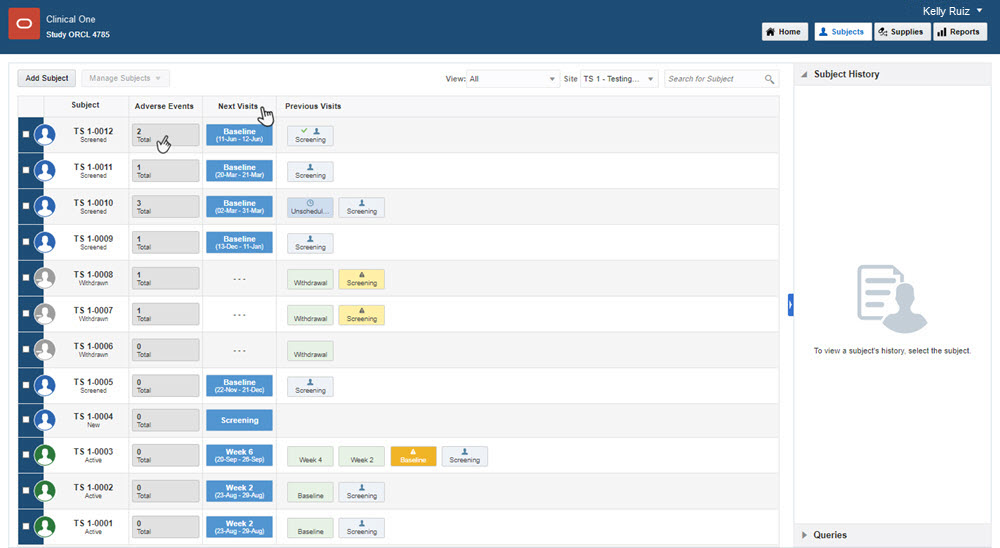The height and width of the screenshot is (548, 1000).
Task: Select checkbox for subject TS 1-0005
Action: pyautogui.click(x=26, y=385)
